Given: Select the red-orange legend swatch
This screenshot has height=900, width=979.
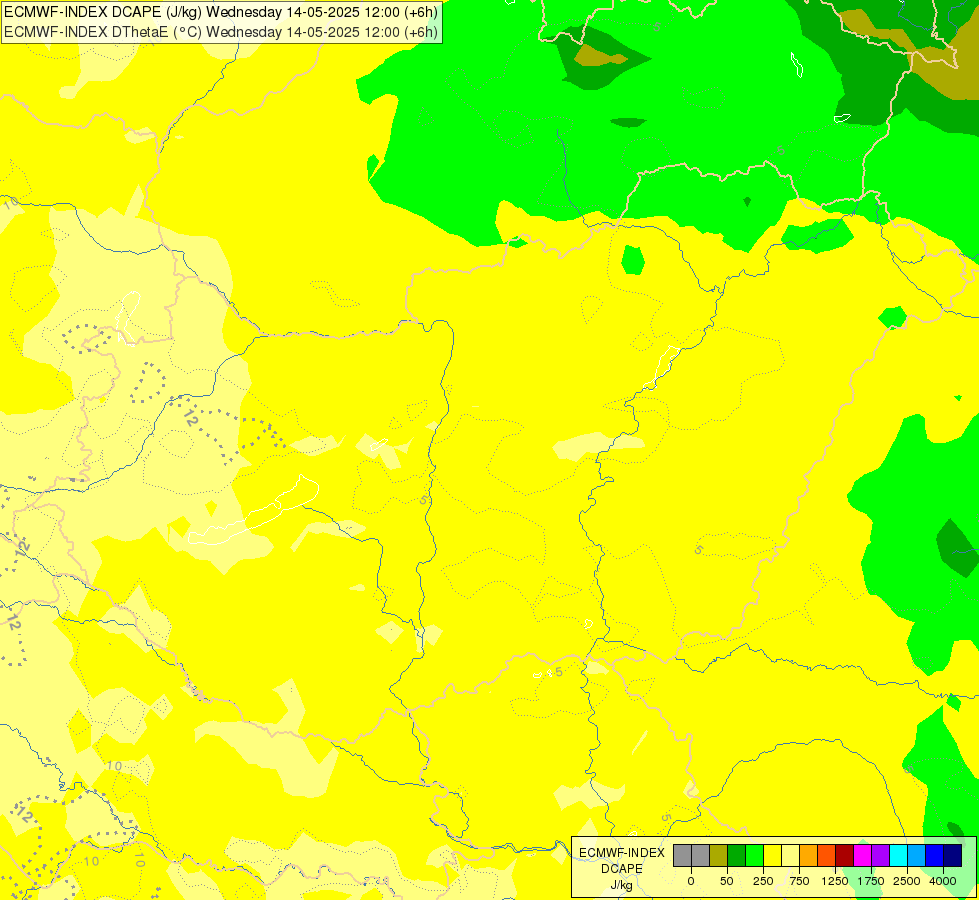Looking at the screenshot, I should click(827, 855).
